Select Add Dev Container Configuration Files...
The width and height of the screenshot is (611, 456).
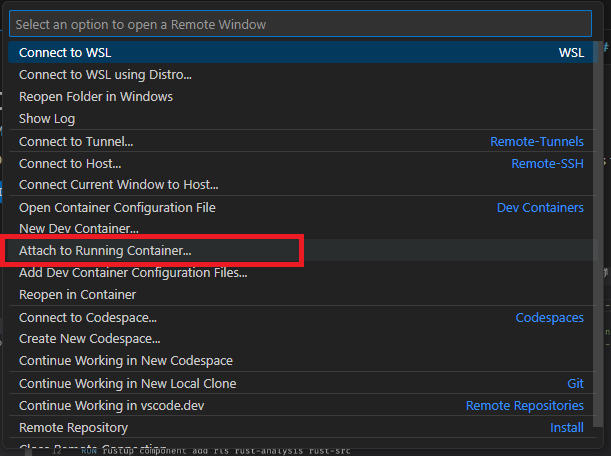click(x=303, y=272)
